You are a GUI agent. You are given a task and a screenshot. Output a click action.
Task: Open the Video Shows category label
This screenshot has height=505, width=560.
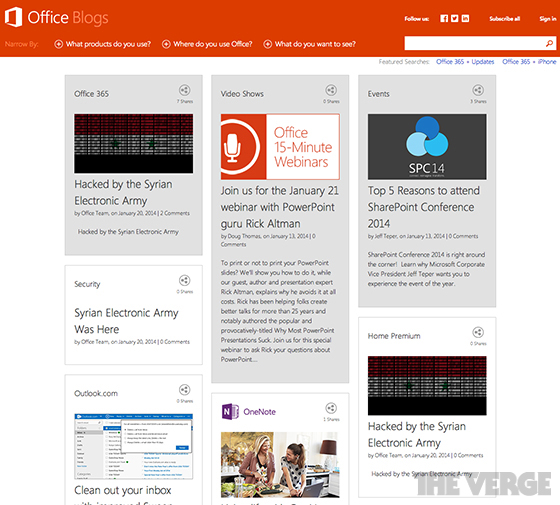[x=242, y=94]
